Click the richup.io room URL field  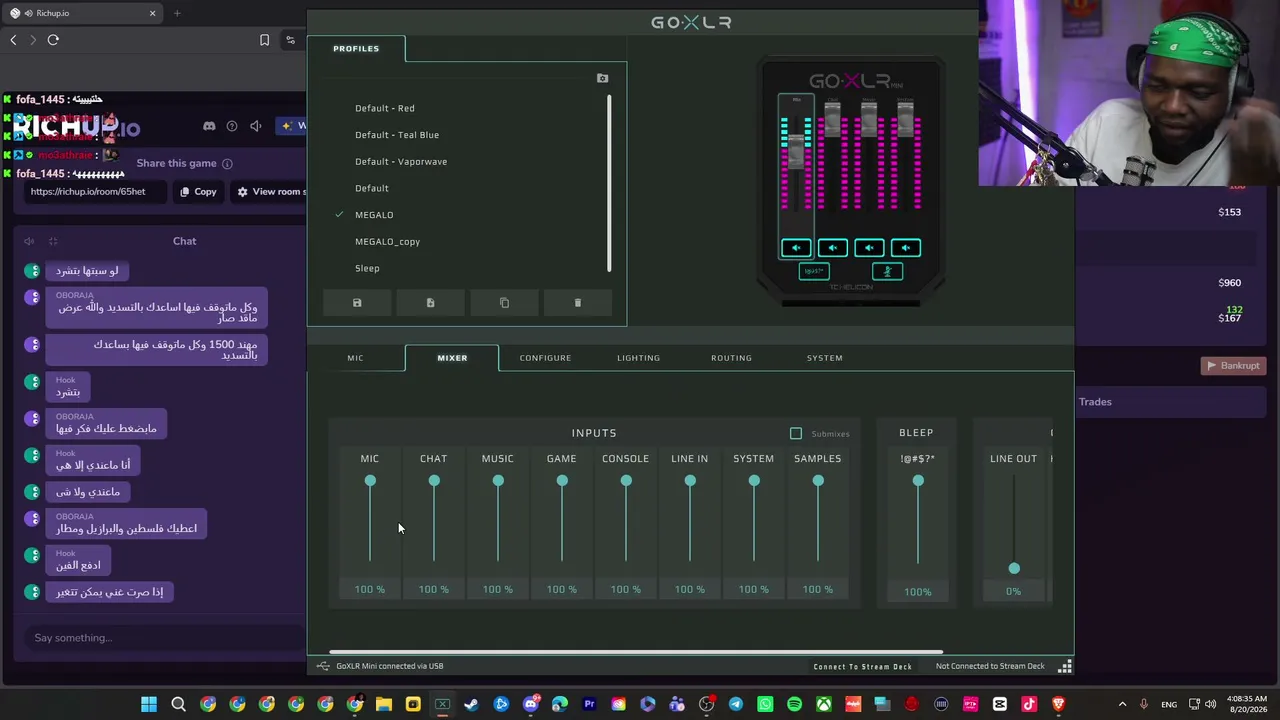click(x=95, y=192)
